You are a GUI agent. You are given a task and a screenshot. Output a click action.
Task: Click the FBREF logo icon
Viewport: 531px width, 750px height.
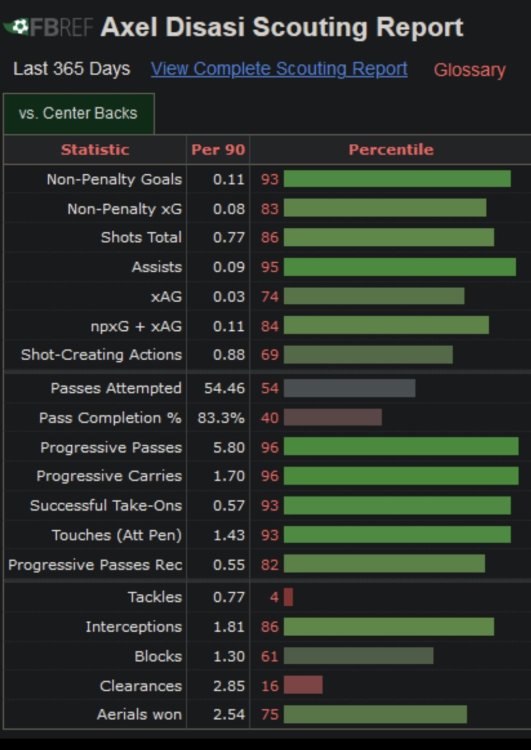coord(47,27)
